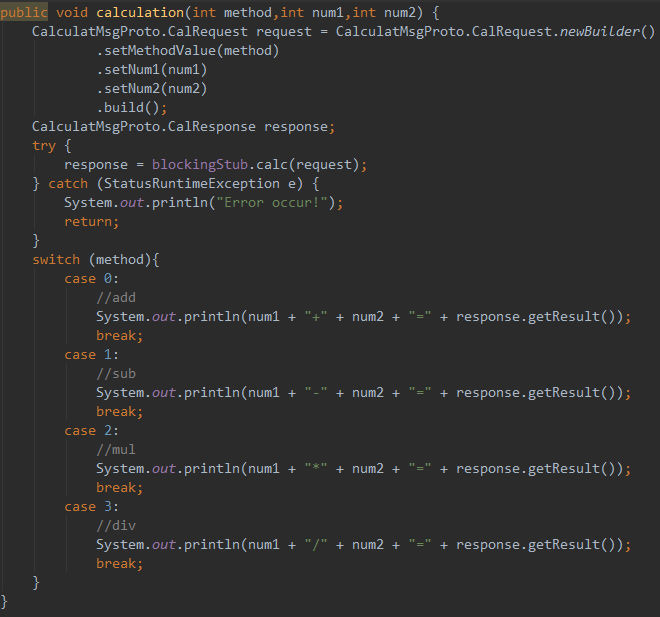Click the 'return;' statement
Image resolution: width=660 pixels, height=617 pixels.
coord(92,222)
